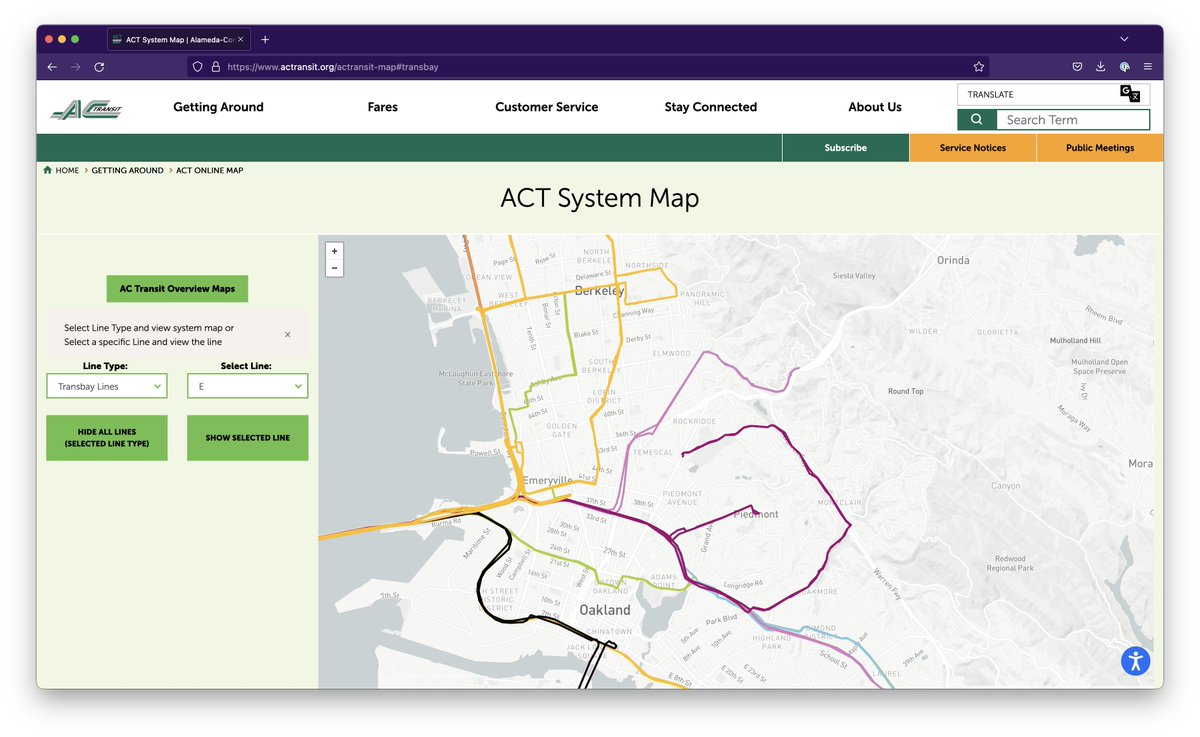Image resolution: width=1200 pixels, height=737 pixels.
Task: Click the home icon in breadcrumb
Action: [47, 170]
